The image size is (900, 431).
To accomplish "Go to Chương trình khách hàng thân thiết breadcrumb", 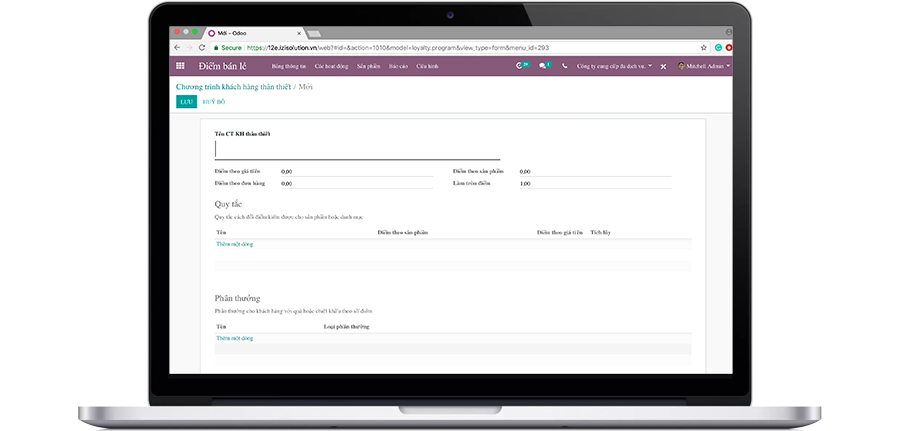I will click(x=233, y=87).
